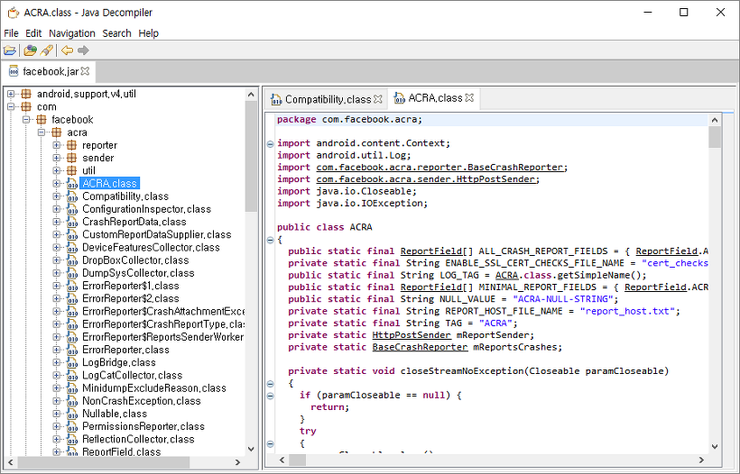Click the acra package icon

point(57,132)
